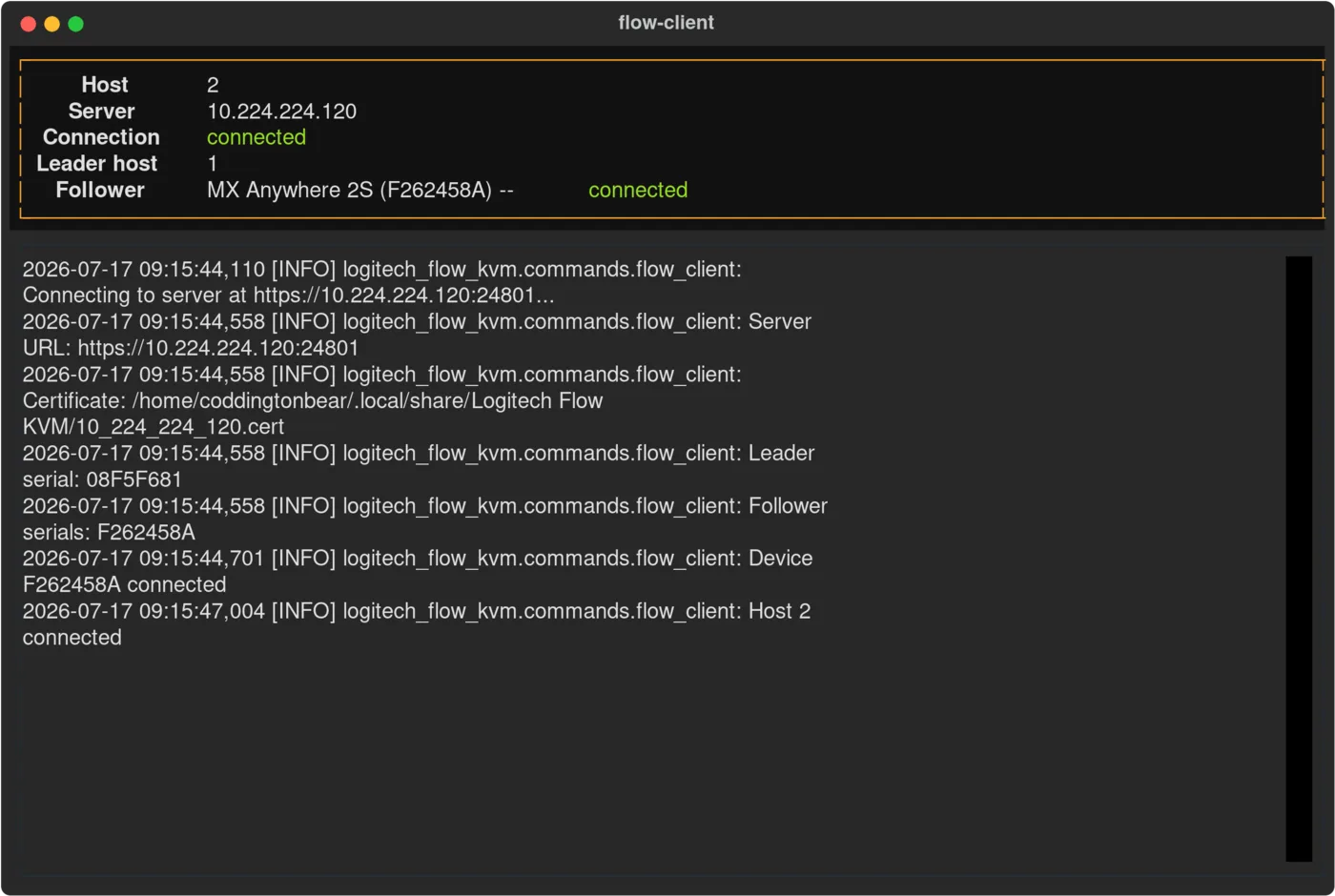This screenshot has width=1335, height=896.
Task: Click the Host label
Action: coord(105,85)
